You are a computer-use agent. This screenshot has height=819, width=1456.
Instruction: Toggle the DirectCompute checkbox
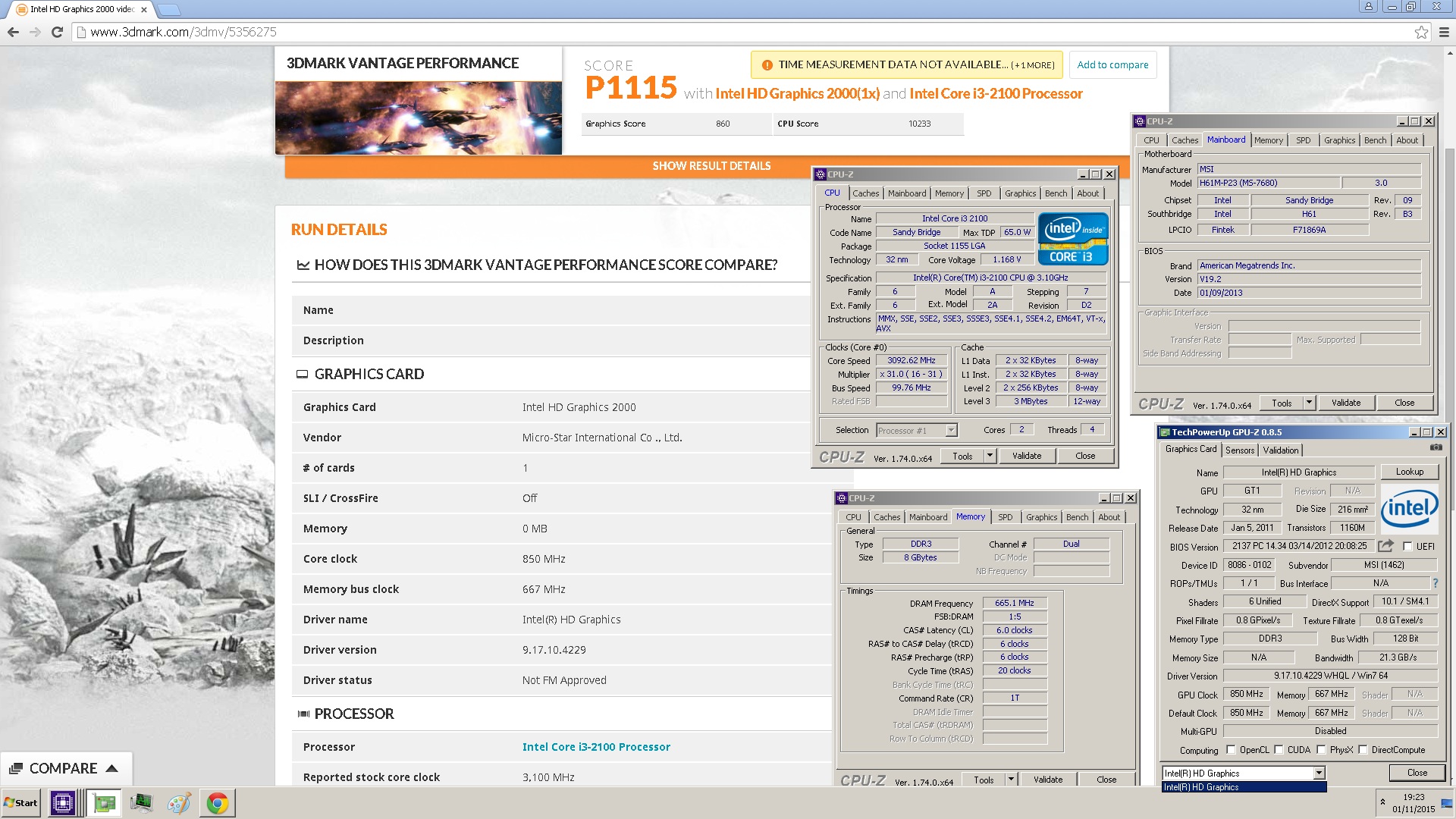[1363, 750]
